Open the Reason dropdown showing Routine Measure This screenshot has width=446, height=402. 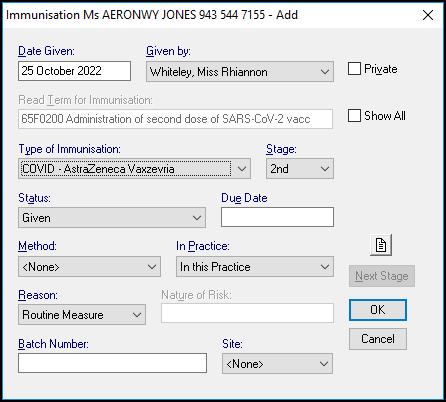click(82, 315)
